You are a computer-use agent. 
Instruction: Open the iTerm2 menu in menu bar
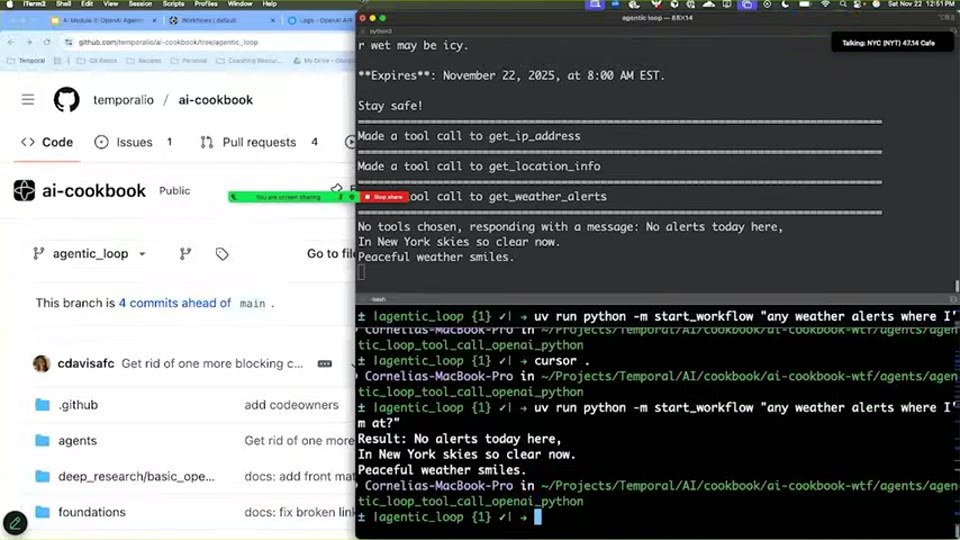click(34, 4)
